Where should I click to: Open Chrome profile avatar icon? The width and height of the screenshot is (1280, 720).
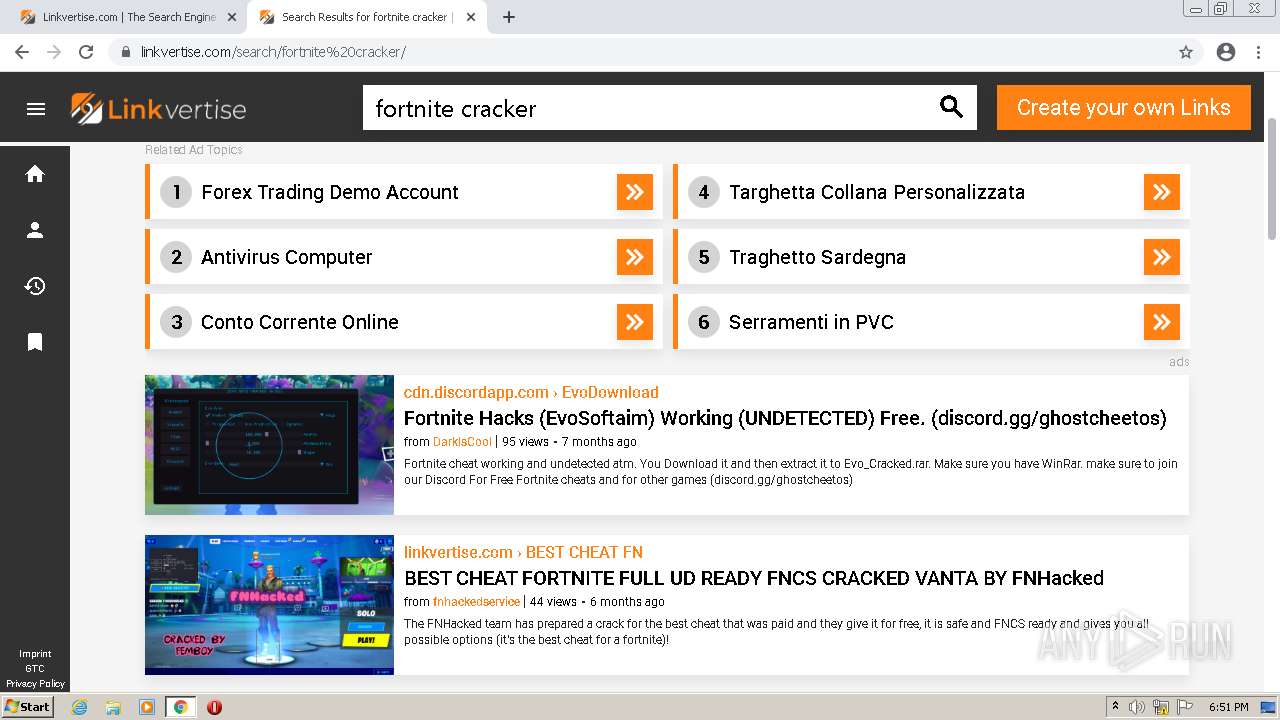click(x=1226, y=52)
